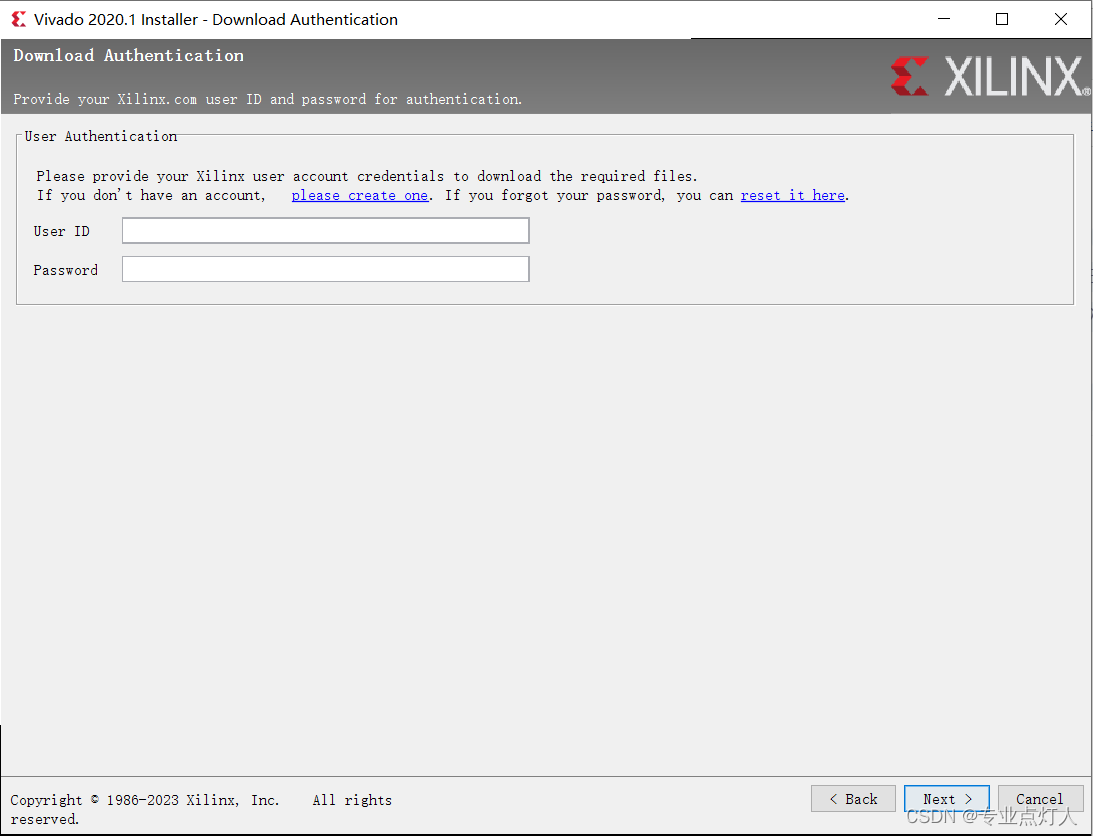
Task: Go back with the Back button
Action: point(853,798)
